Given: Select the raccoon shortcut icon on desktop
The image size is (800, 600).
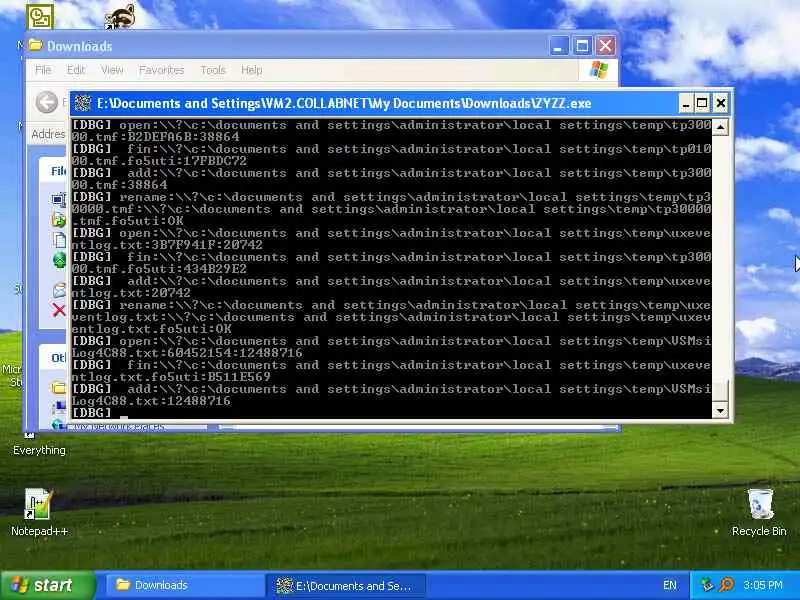Looking at the screenshot, I should tap(120, 17).
